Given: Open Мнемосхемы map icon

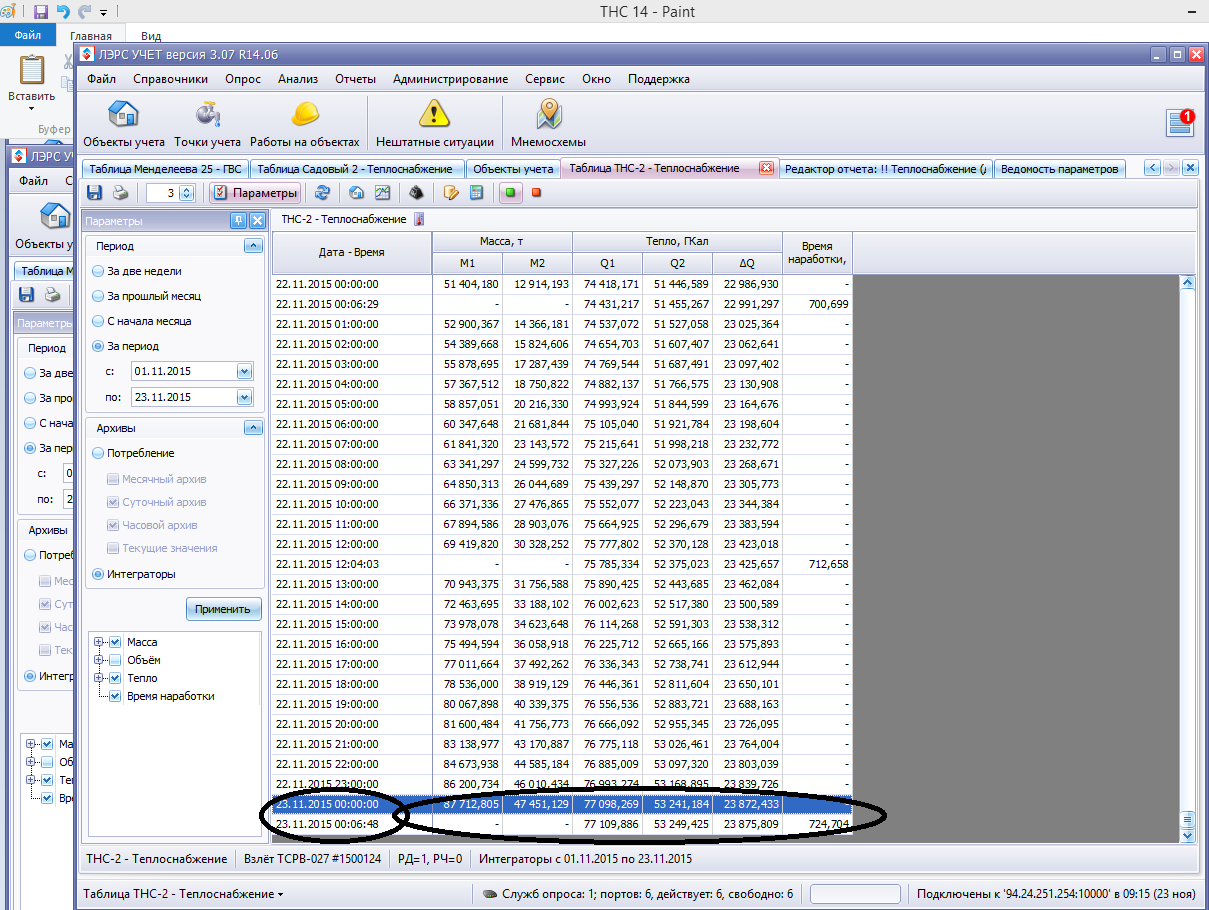Looking at the screenshot, I should point(548,124).
